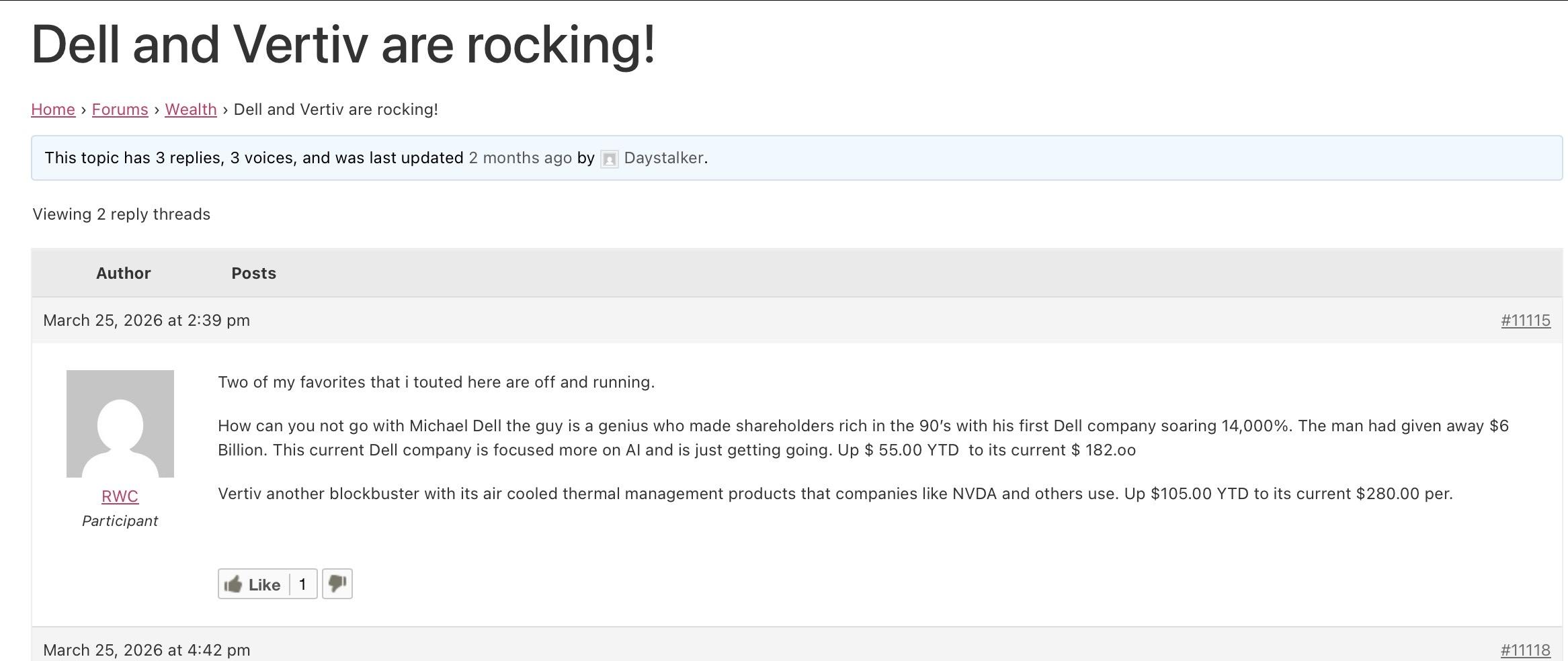The height and width of the screenshot is (661, 1568).
Task: Open the Wealth forum breadcrumb link
Action: point(191,109)
